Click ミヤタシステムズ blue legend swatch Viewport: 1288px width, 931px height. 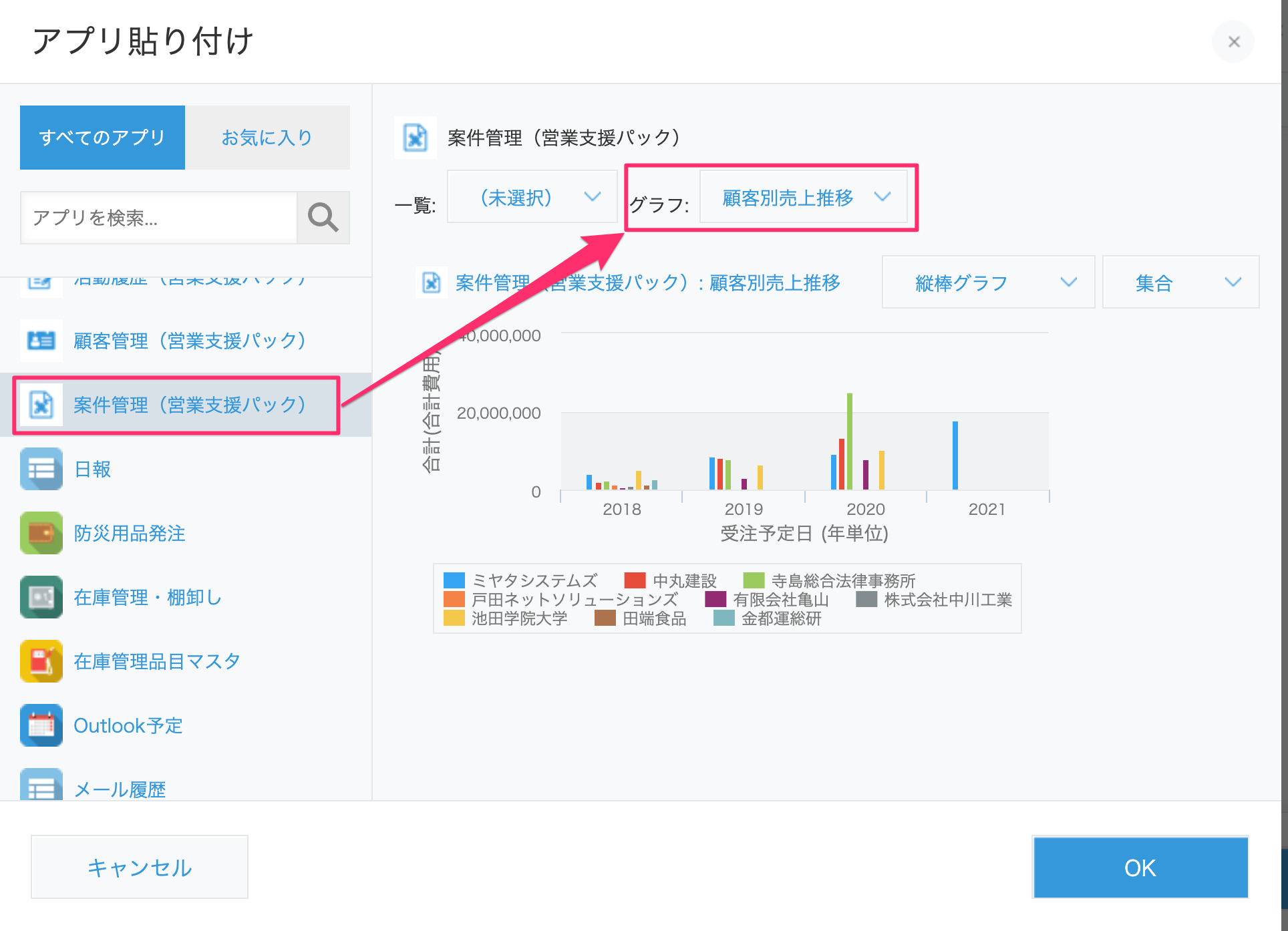pos(454,580)
